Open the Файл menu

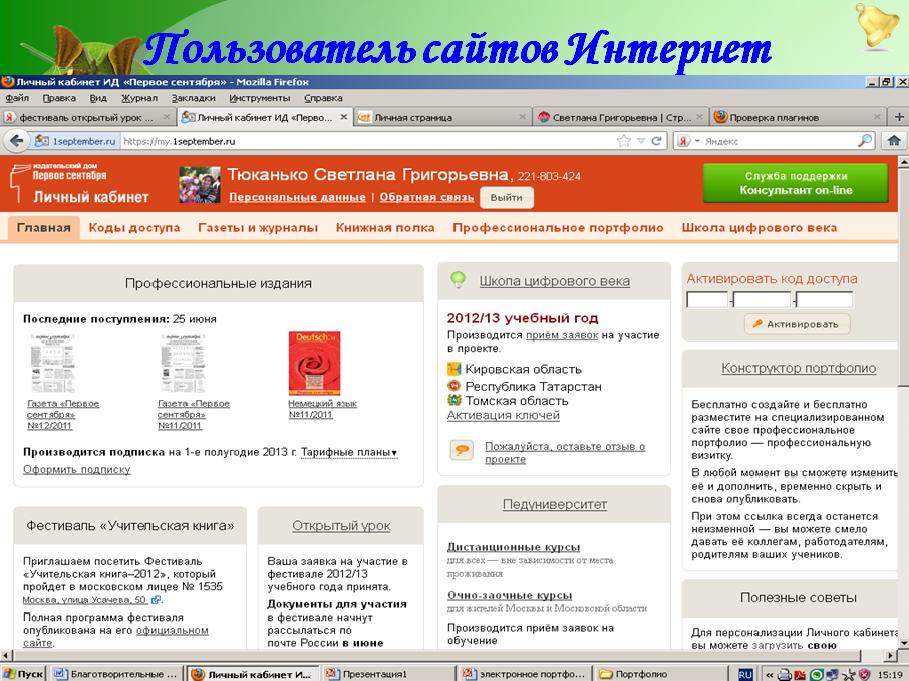point(17,98)
